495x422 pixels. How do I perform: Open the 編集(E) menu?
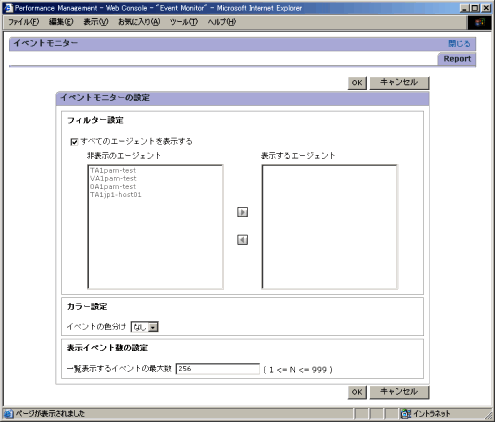click(x=61, y=22)
